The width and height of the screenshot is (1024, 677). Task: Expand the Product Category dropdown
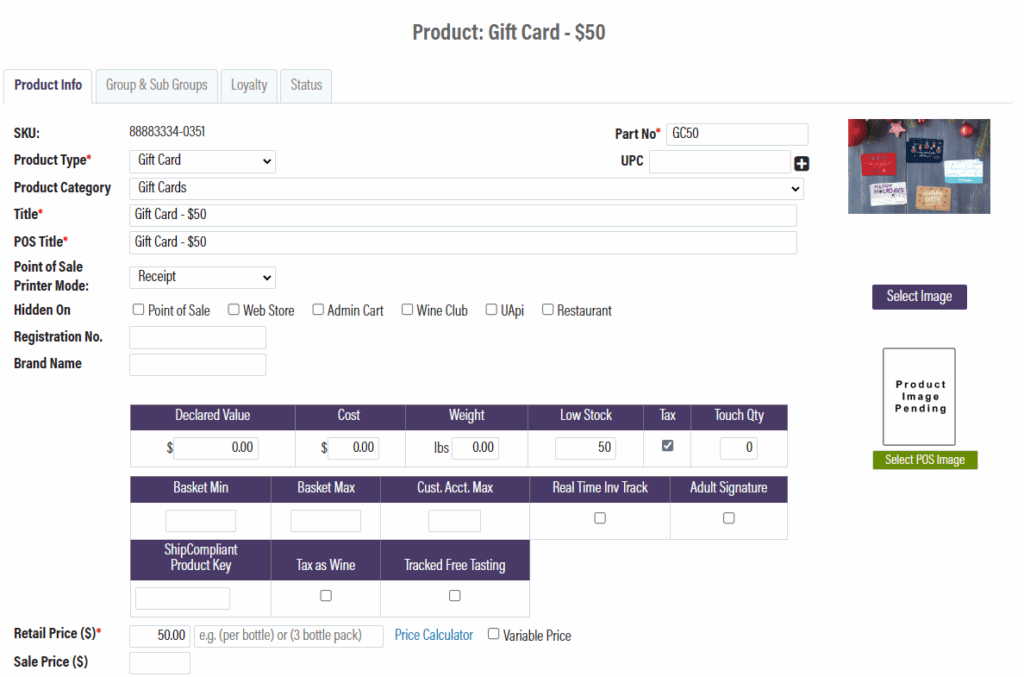click(466, 188)
